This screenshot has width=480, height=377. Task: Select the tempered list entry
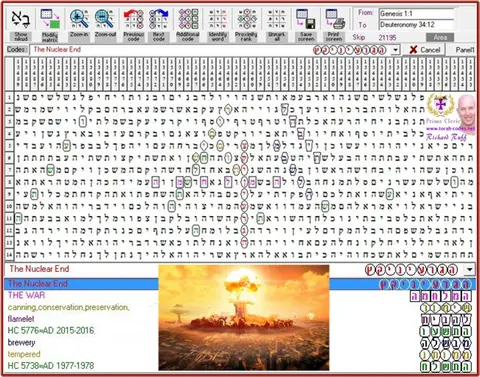[24, 354]
